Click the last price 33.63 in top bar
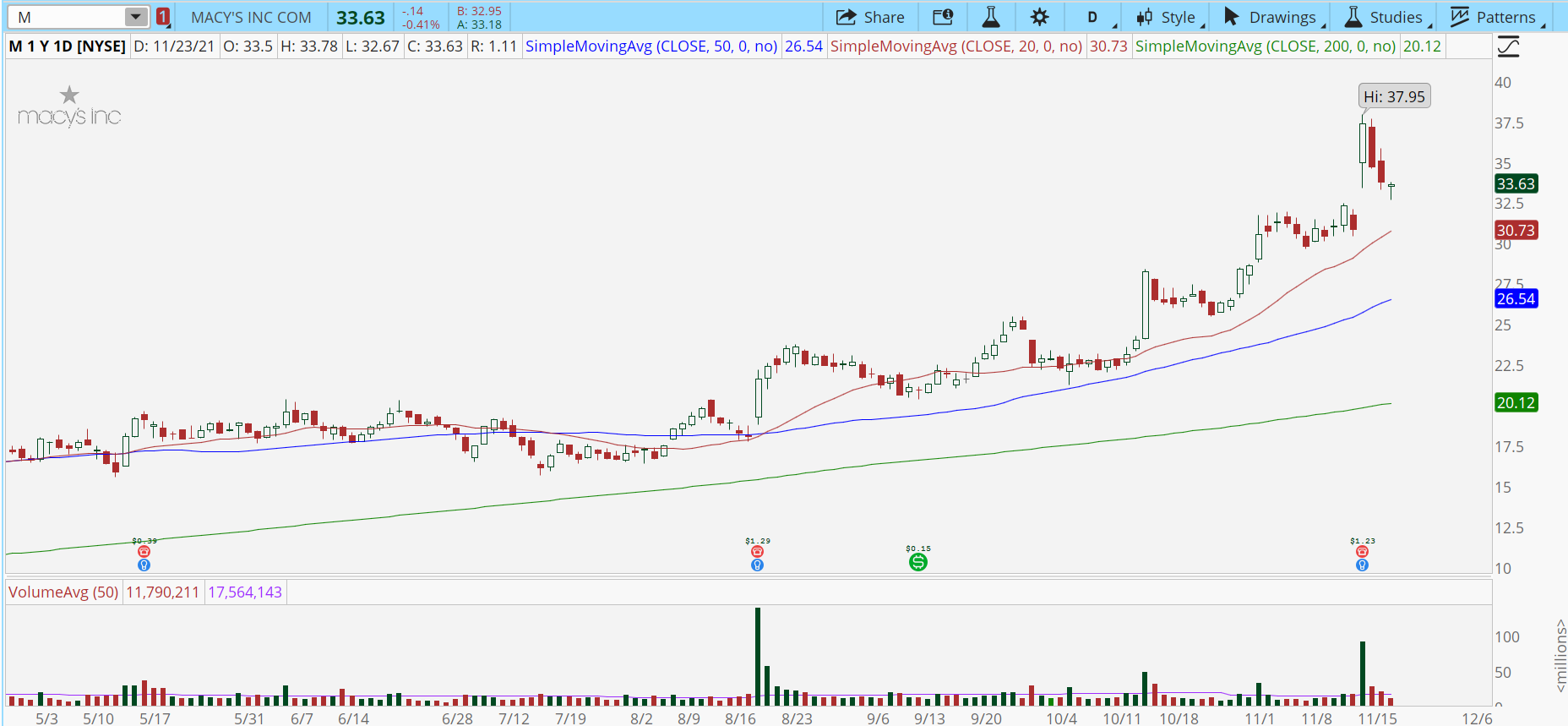Viewport: 1568px width, 726px height. pos(361,17)
